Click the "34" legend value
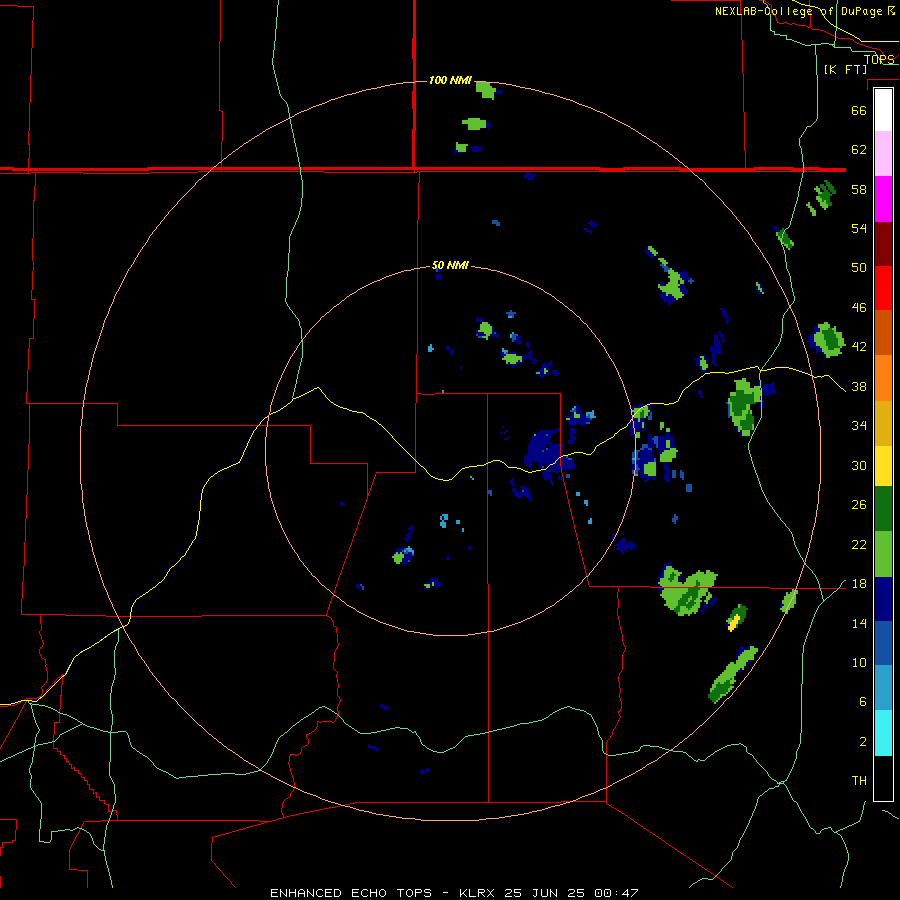The image size is (900, 900). pyautogui.click(x=859, y=426)
